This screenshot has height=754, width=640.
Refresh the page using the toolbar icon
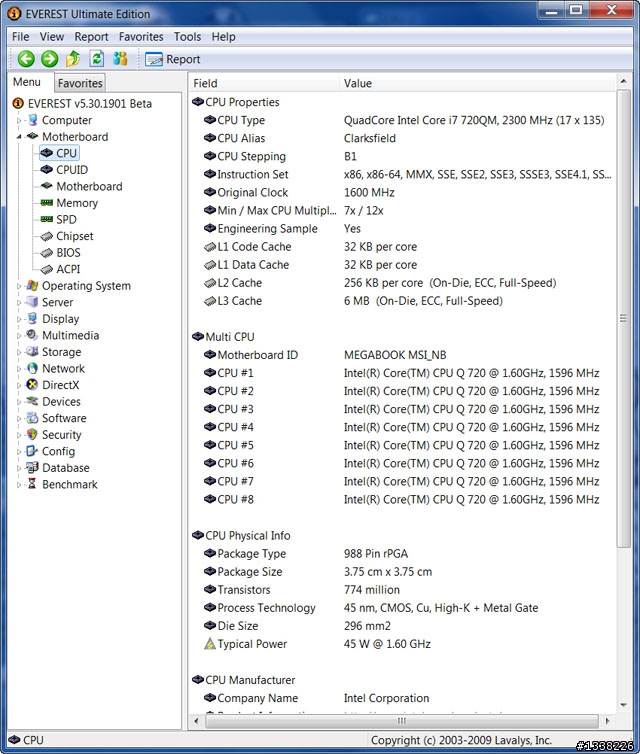pos(97,59)
